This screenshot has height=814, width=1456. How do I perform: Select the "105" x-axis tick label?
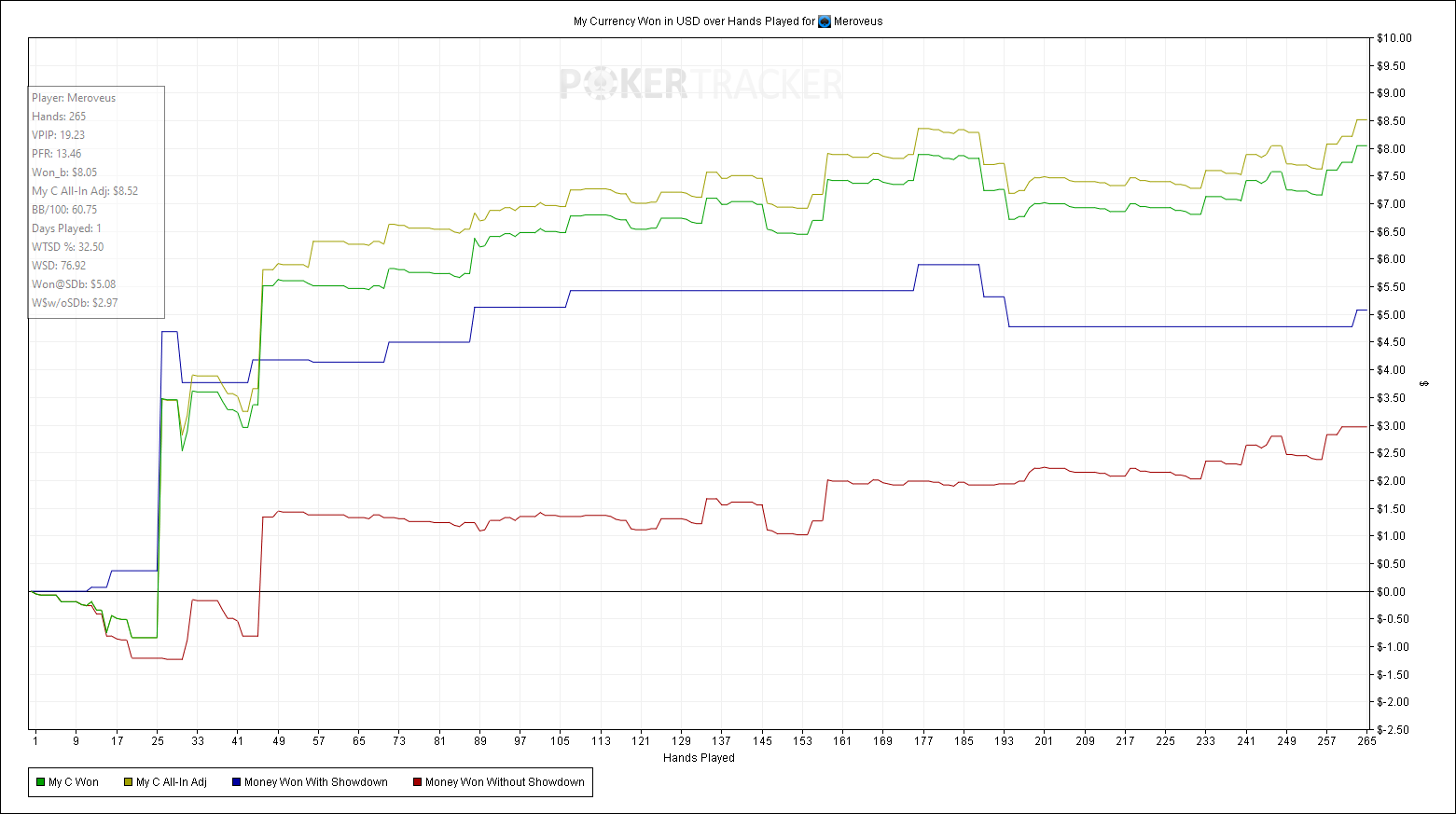pos(560,741)
